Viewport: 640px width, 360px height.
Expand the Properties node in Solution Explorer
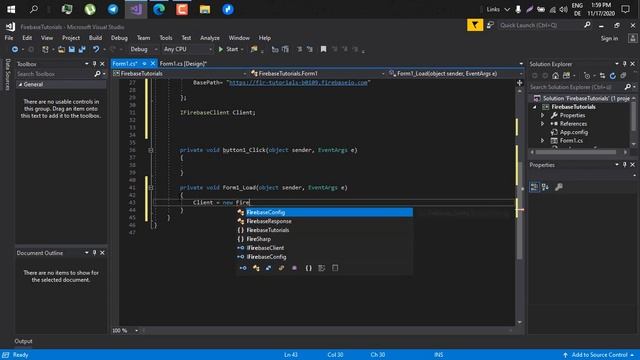pos(542,116)
